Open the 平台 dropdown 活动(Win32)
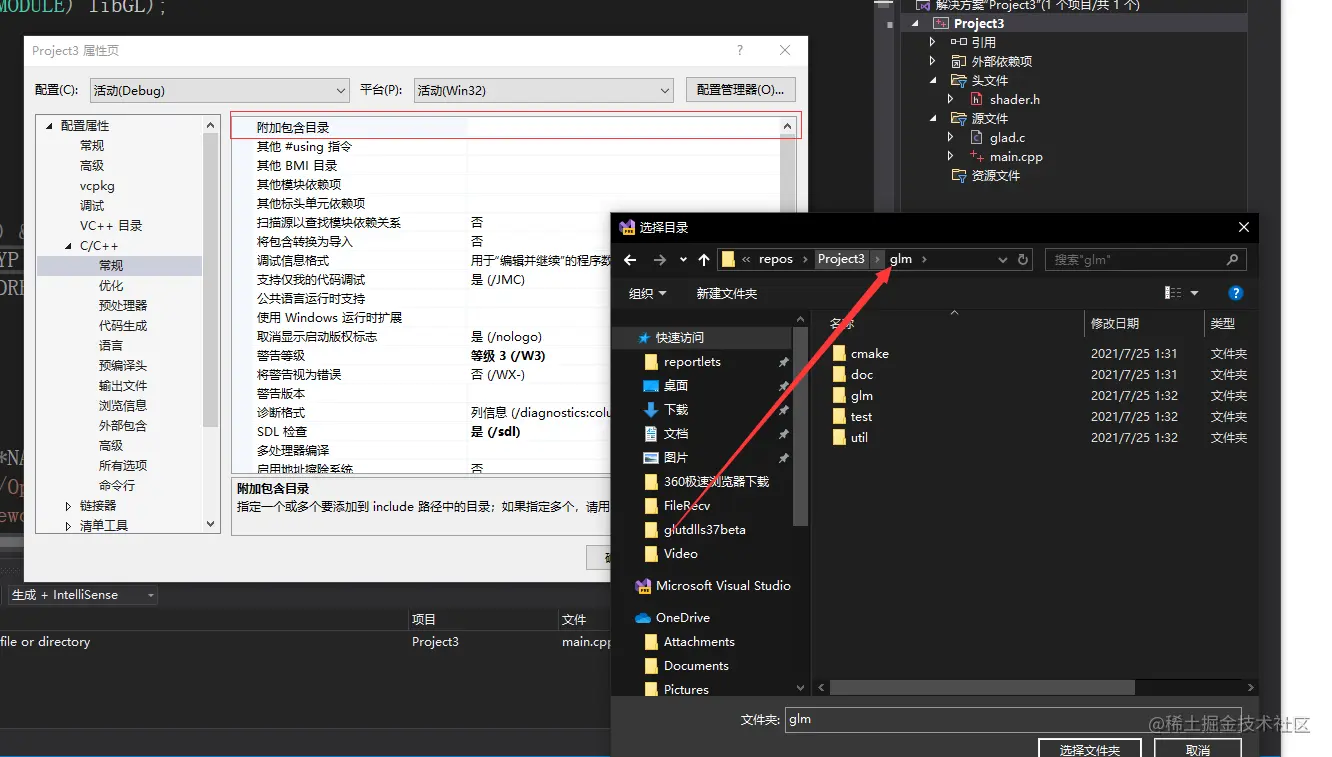Screen dimensions: 1332x757 pos(544,90)
